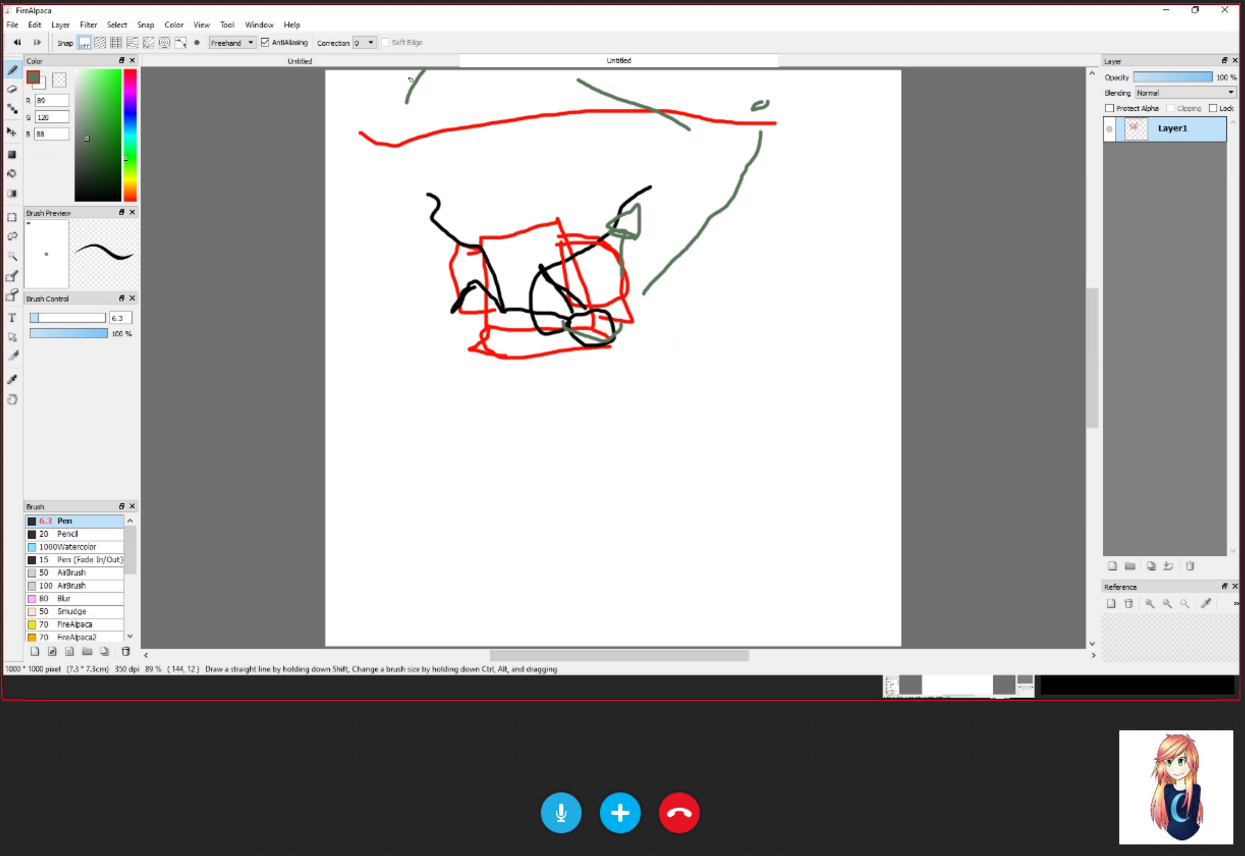
Task: Toggle the AntiAliasing checkbox
Action: 265,43
